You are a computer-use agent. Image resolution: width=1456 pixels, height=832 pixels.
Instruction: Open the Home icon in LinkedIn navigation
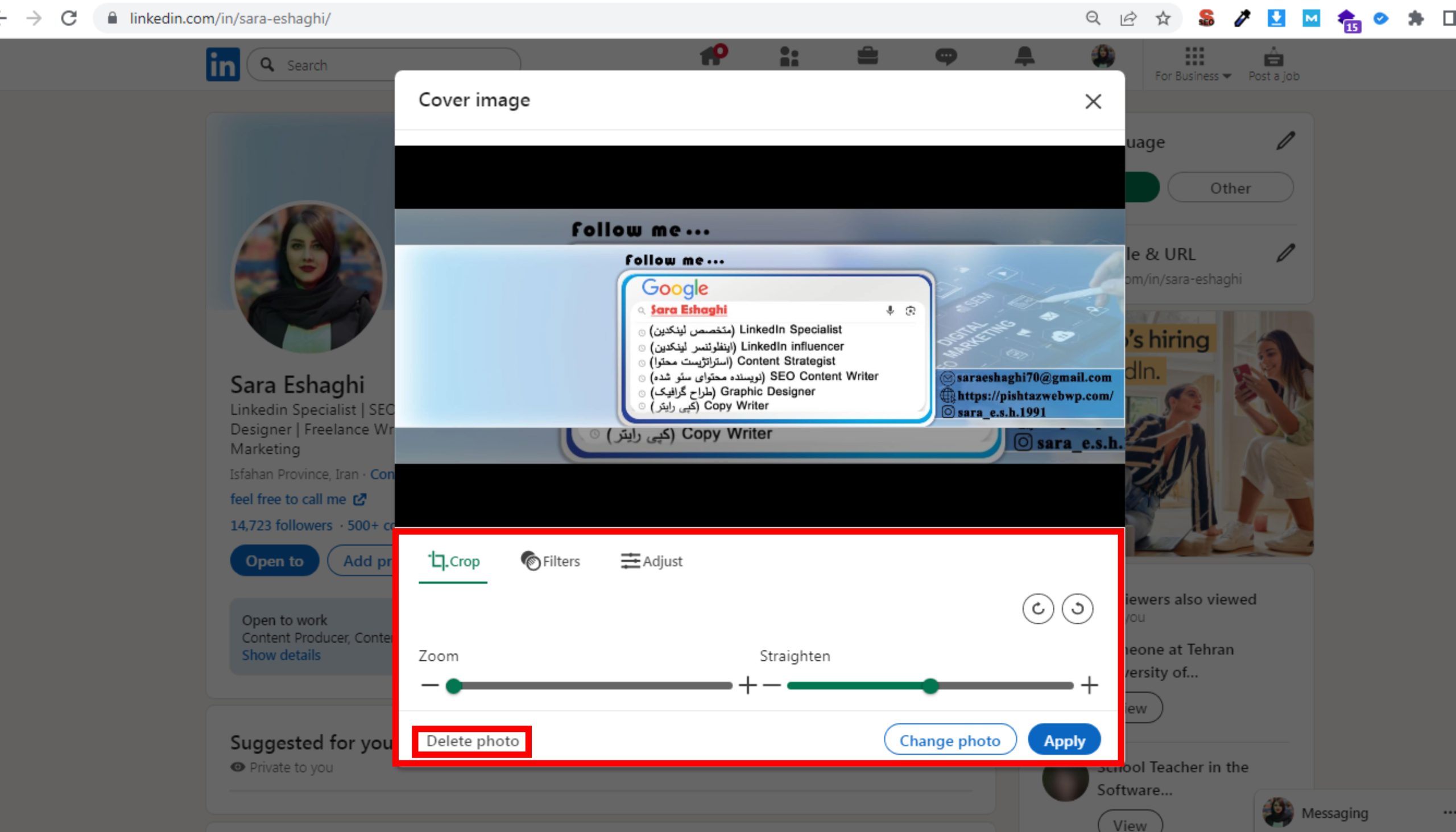click(x=712, y=56)
